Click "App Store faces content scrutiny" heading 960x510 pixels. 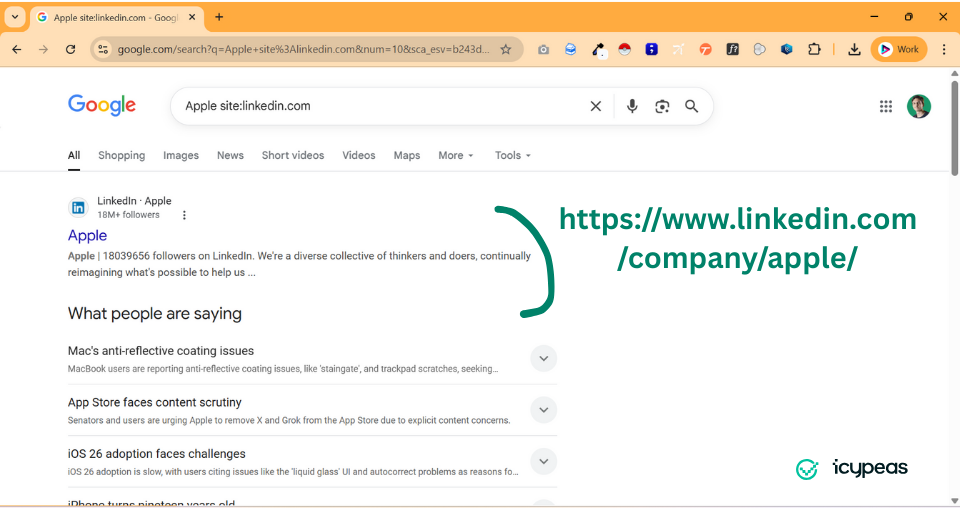click(x=155, y=402)
